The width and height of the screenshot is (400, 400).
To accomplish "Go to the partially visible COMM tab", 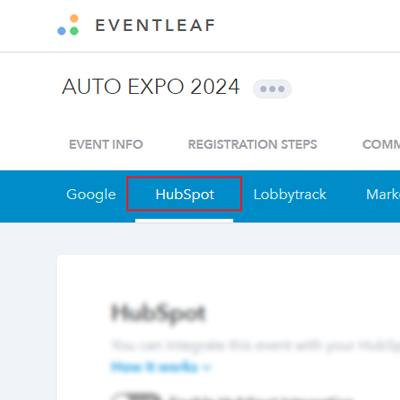I will pyautogui.click(x=381, y=144).
